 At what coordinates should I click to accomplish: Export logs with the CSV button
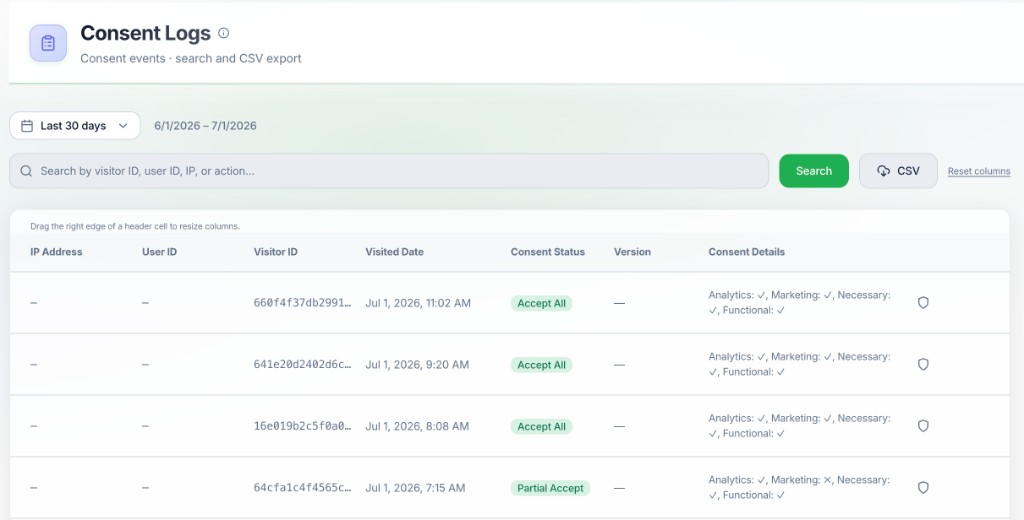(899, 171)
